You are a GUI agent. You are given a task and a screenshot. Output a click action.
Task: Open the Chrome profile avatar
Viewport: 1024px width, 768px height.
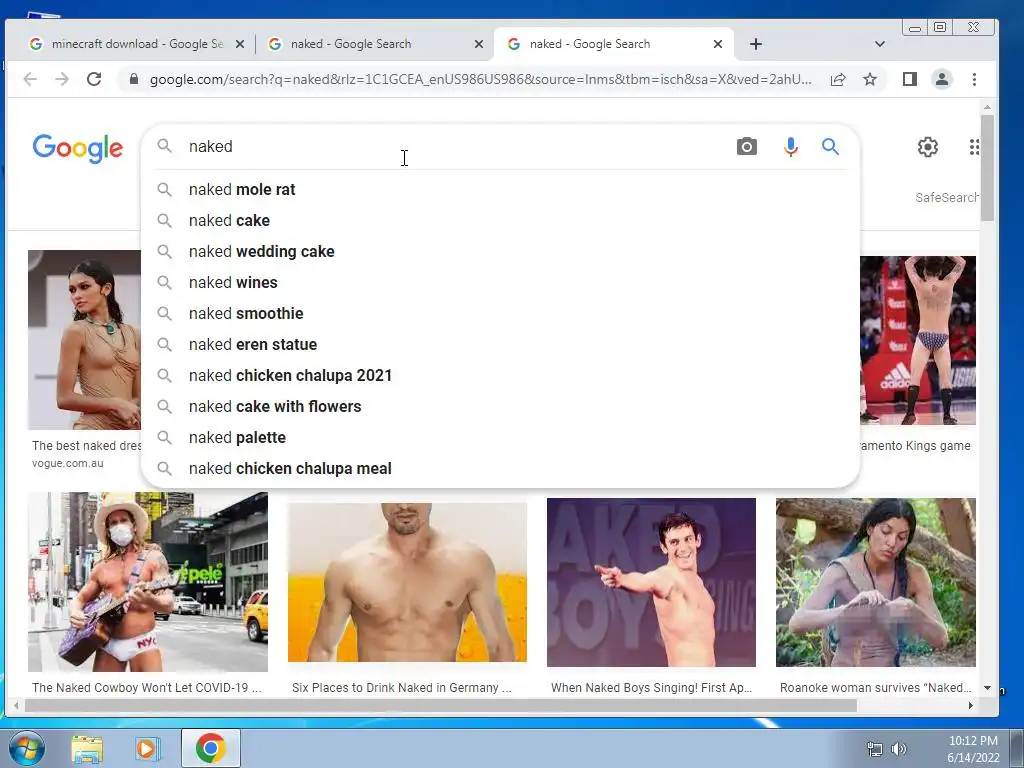pyautogui.click(x=942, y=79)
